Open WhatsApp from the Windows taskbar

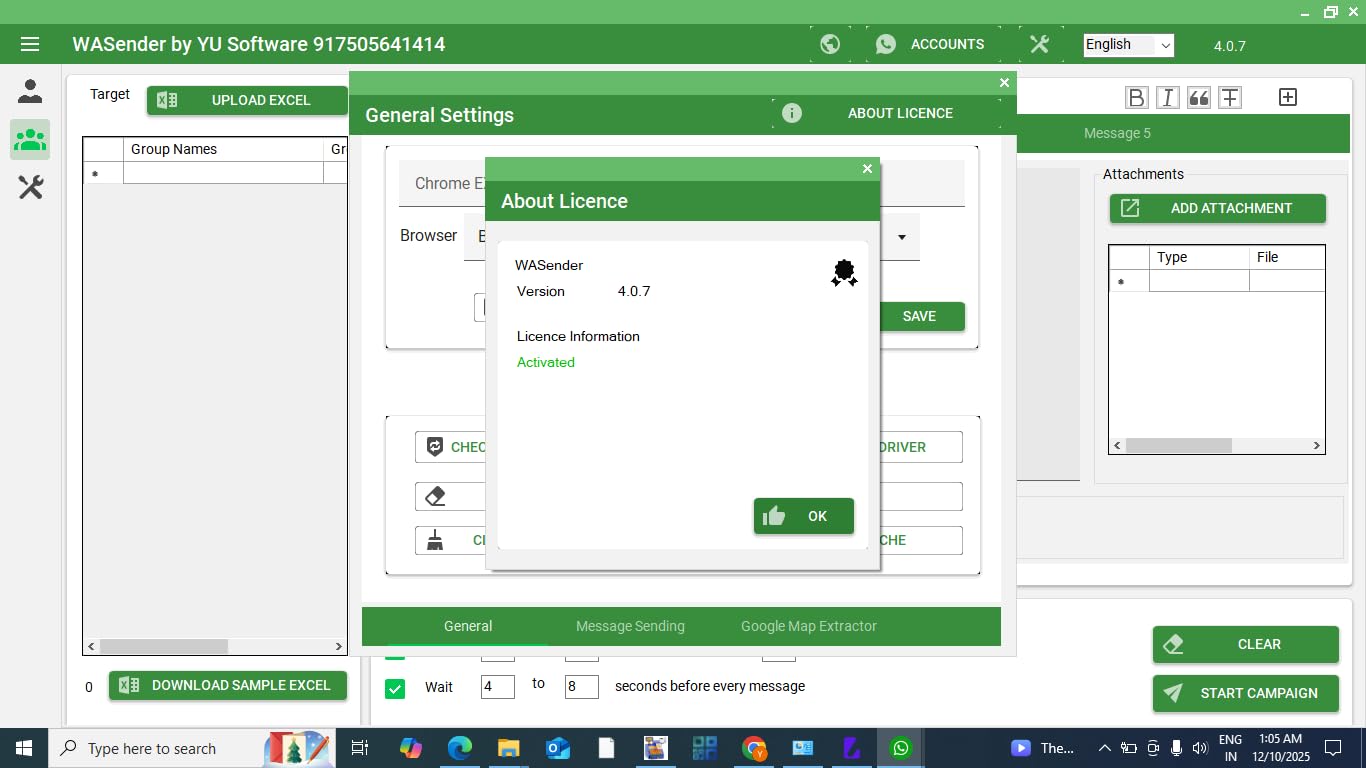901,748
